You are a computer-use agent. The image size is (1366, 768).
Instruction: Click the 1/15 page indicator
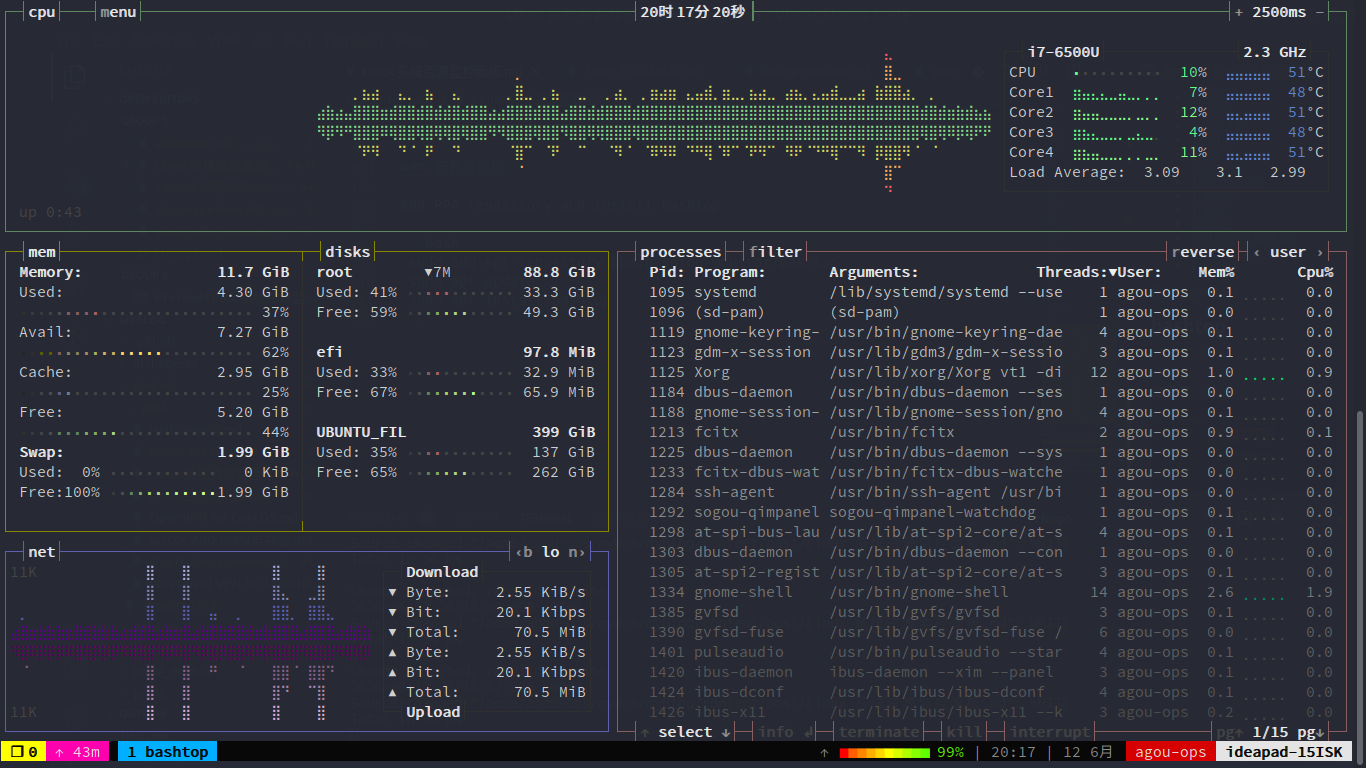(x=1270, y=732)
